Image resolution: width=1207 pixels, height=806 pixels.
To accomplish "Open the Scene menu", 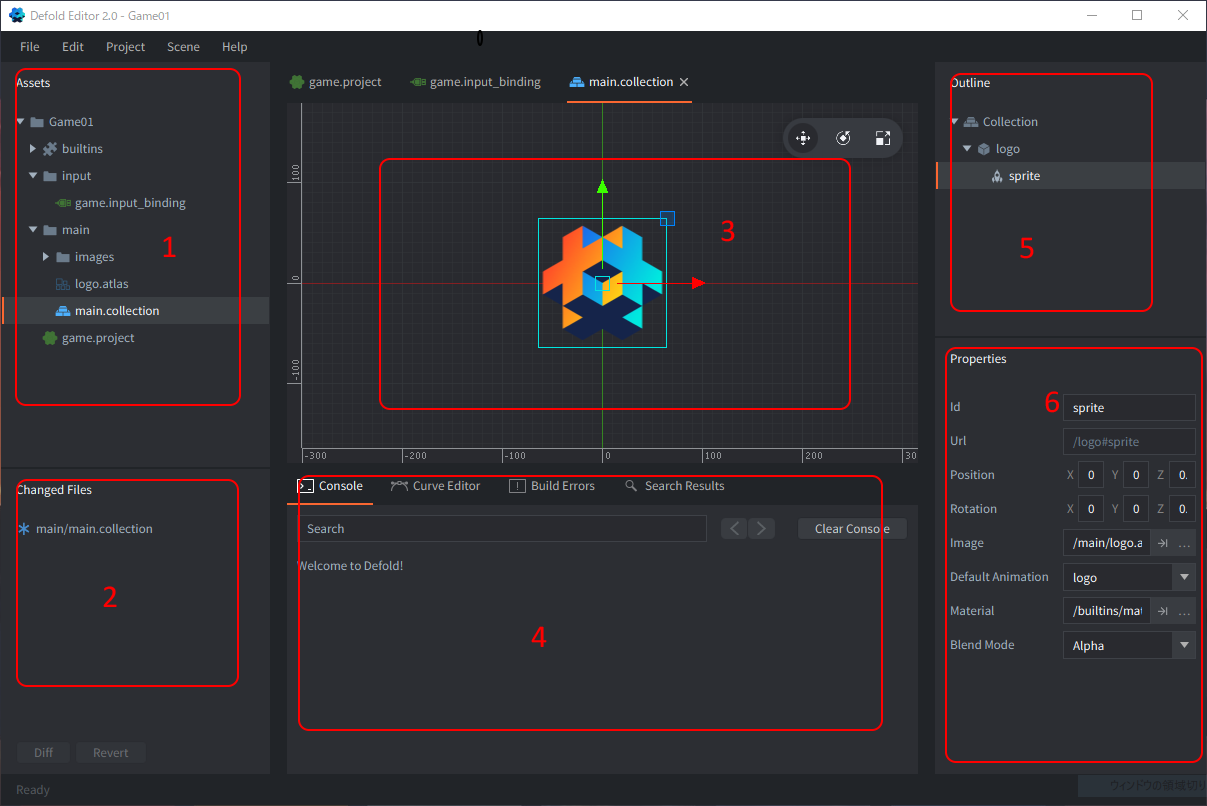I will [183, 47].
